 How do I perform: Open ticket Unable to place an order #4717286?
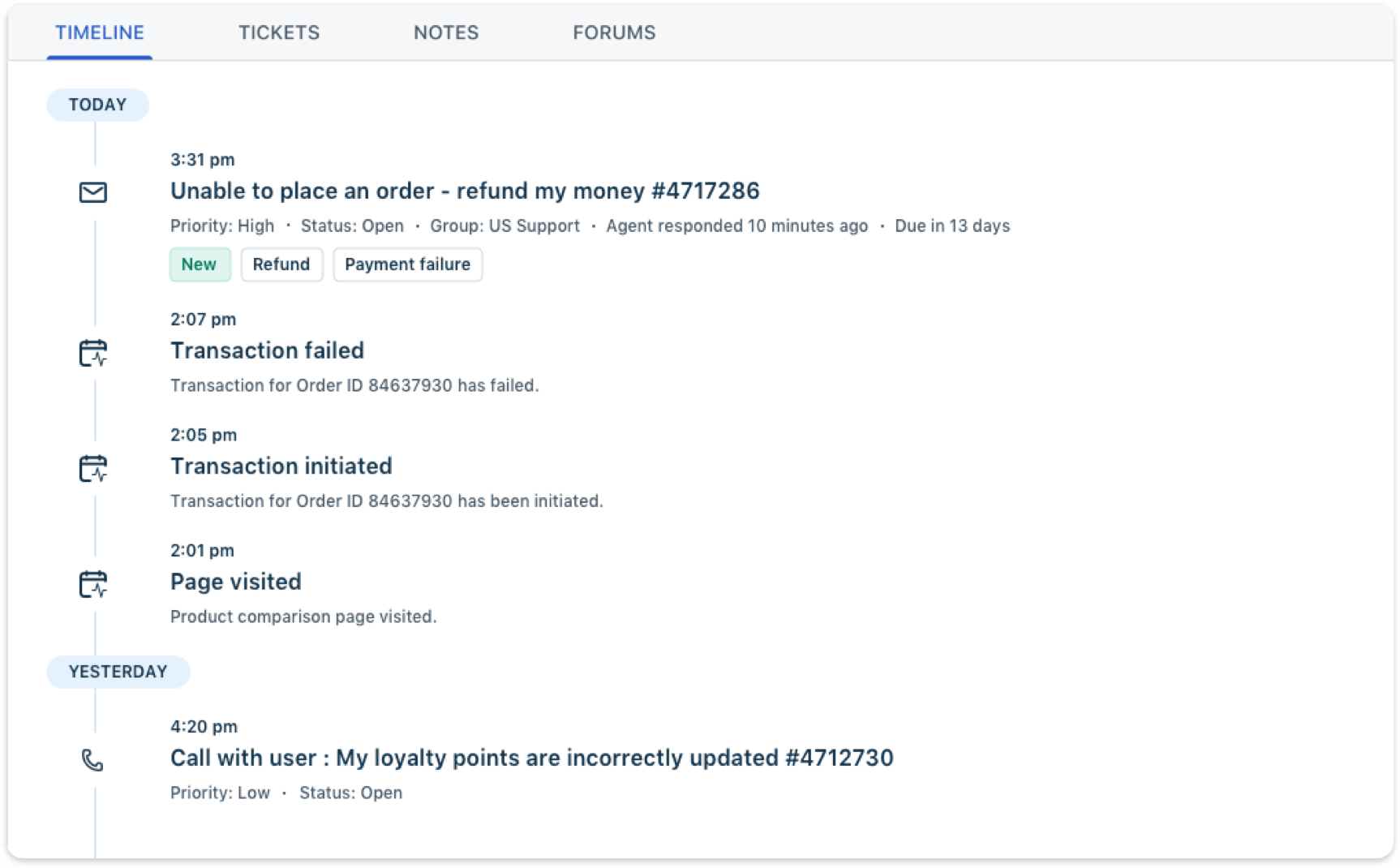[465, 191]
